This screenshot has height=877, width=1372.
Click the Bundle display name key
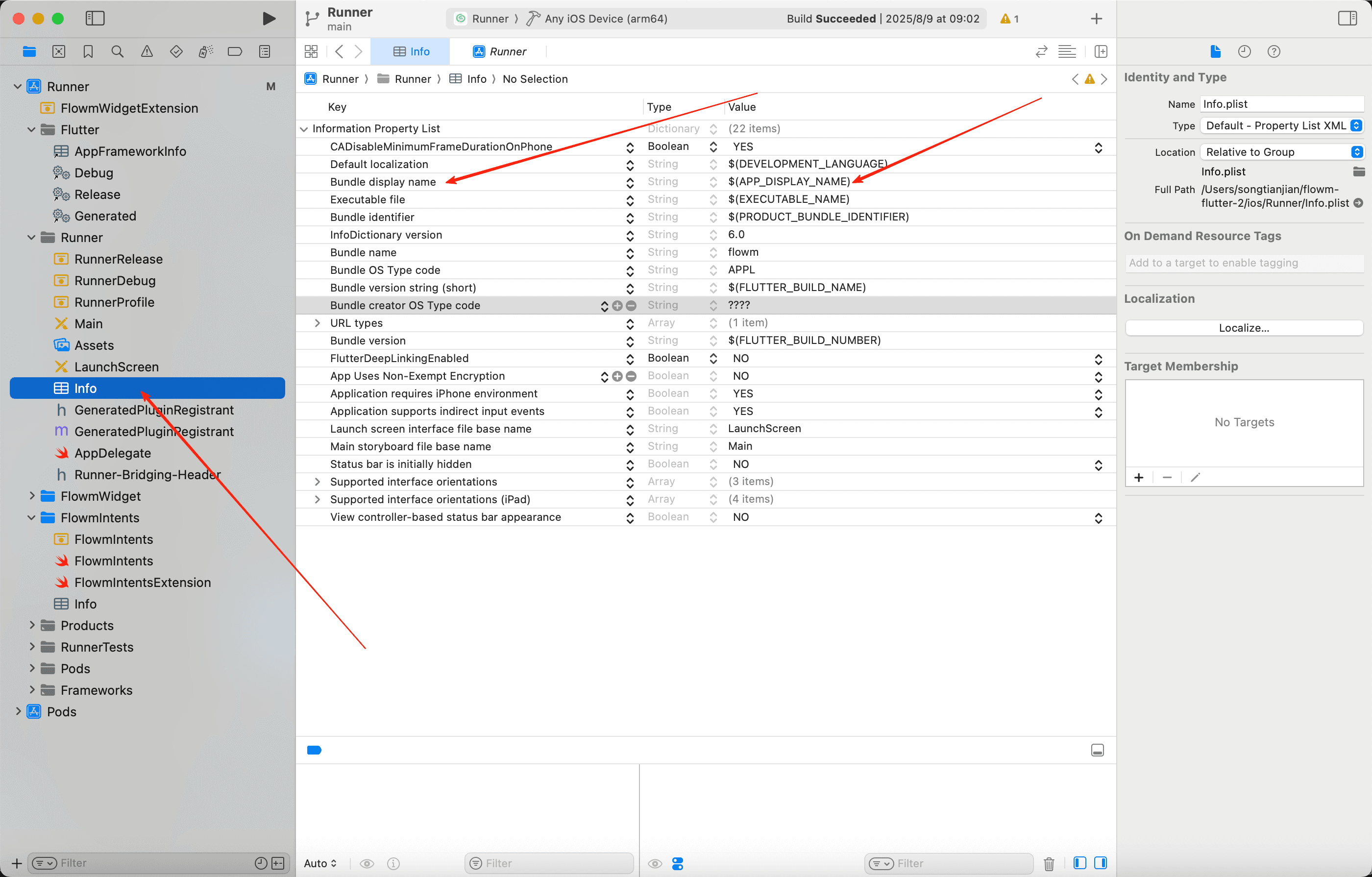[383, 182]
